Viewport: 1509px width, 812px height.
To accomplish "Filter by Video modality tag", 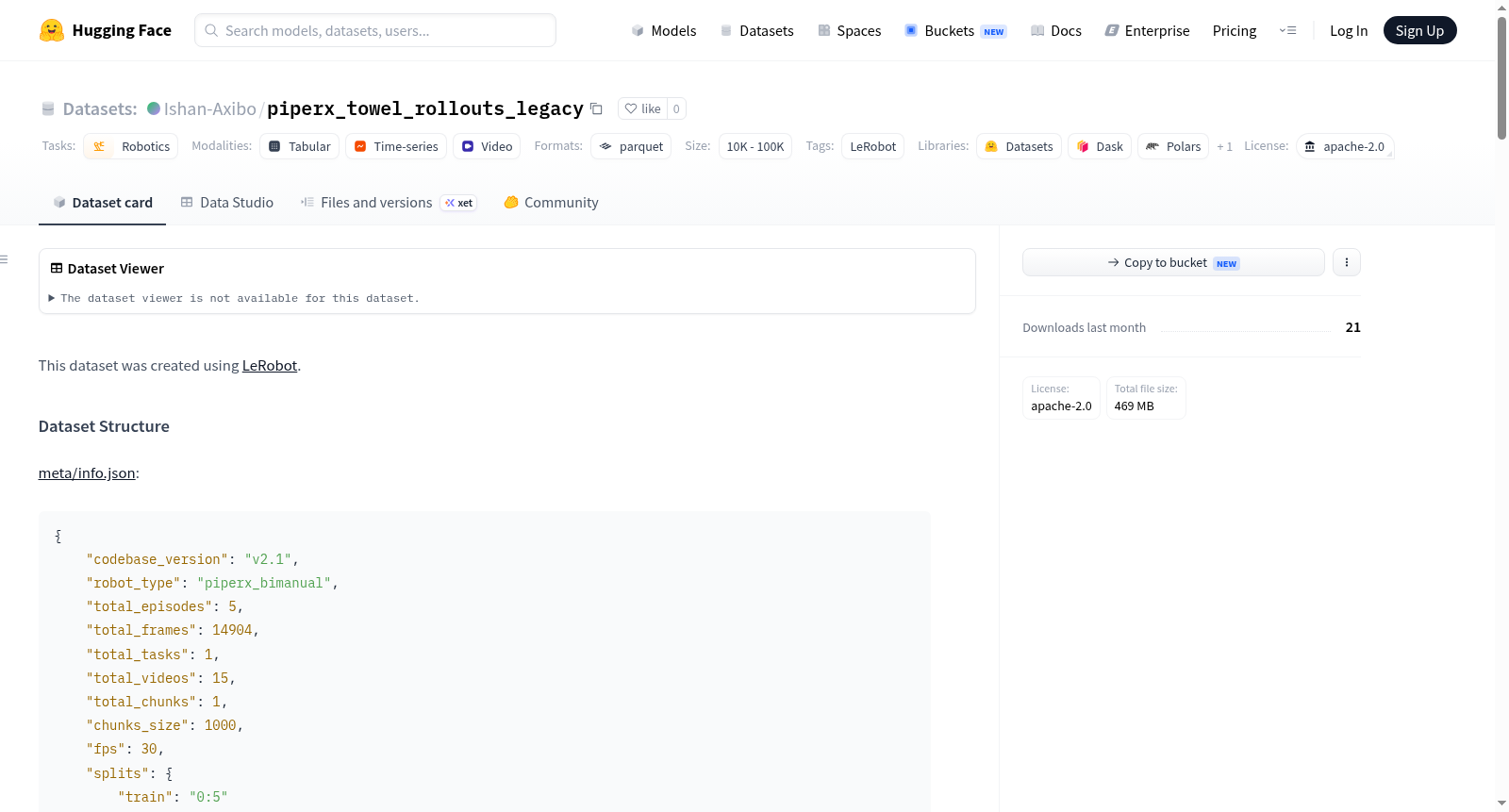I will click(x=488, y=146).
